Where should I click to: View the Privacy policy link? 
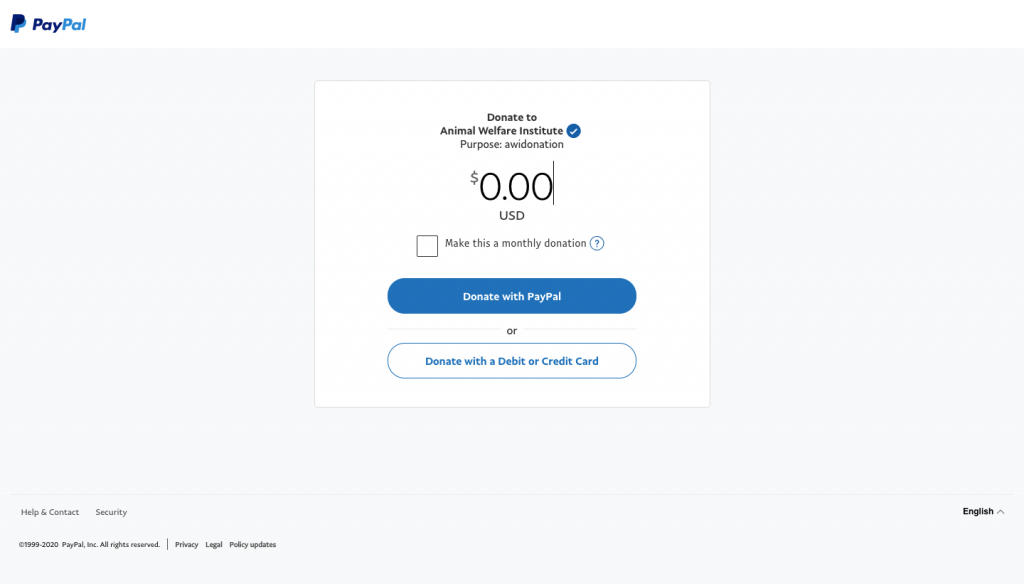186,544
